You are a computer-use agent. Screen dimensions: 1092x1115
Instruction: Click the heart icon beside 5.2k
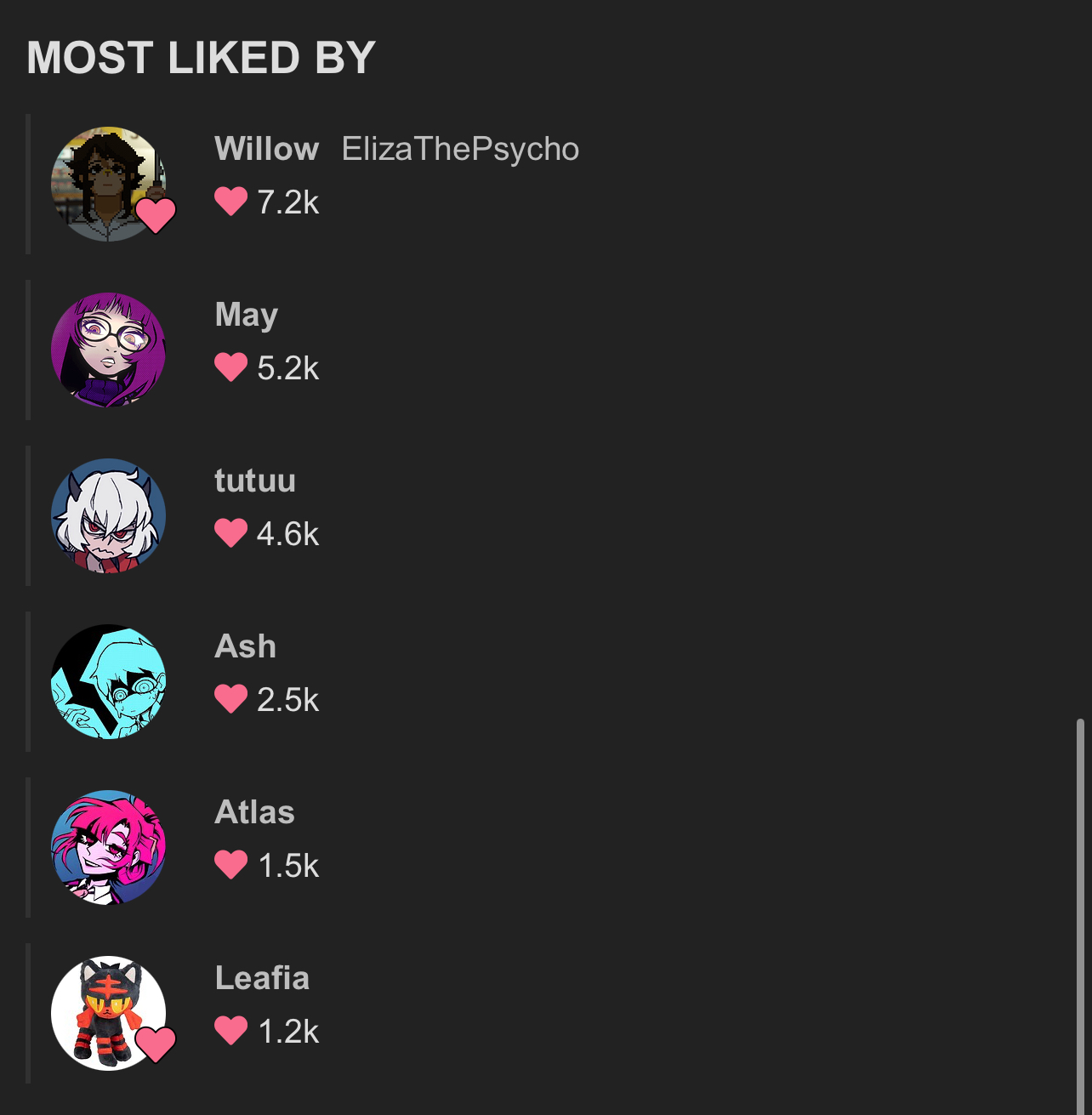(x=230, y=367)
